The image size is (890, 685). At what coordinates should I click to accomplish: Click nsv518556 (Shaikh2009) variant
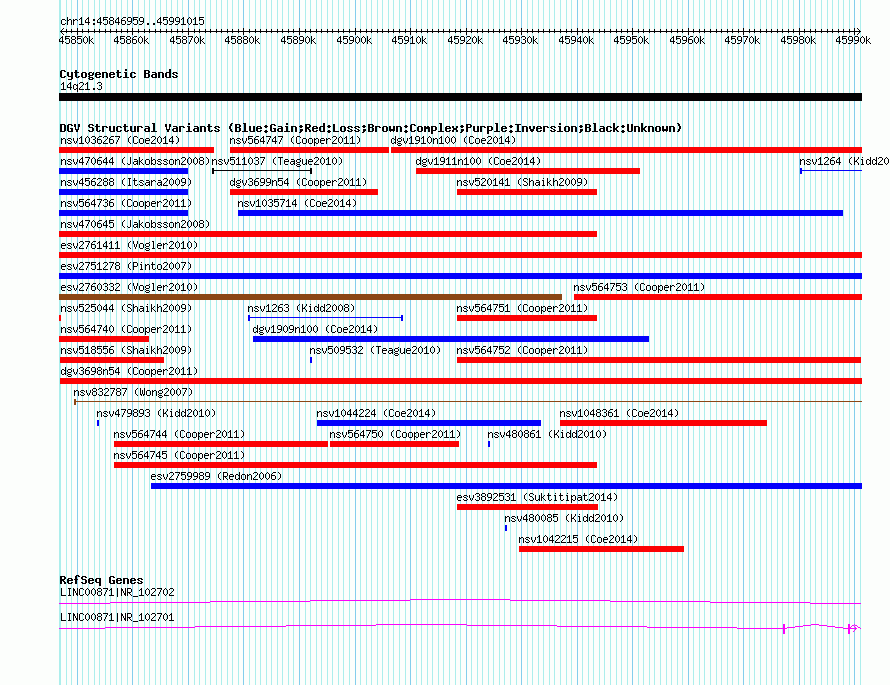pos(125,350)
